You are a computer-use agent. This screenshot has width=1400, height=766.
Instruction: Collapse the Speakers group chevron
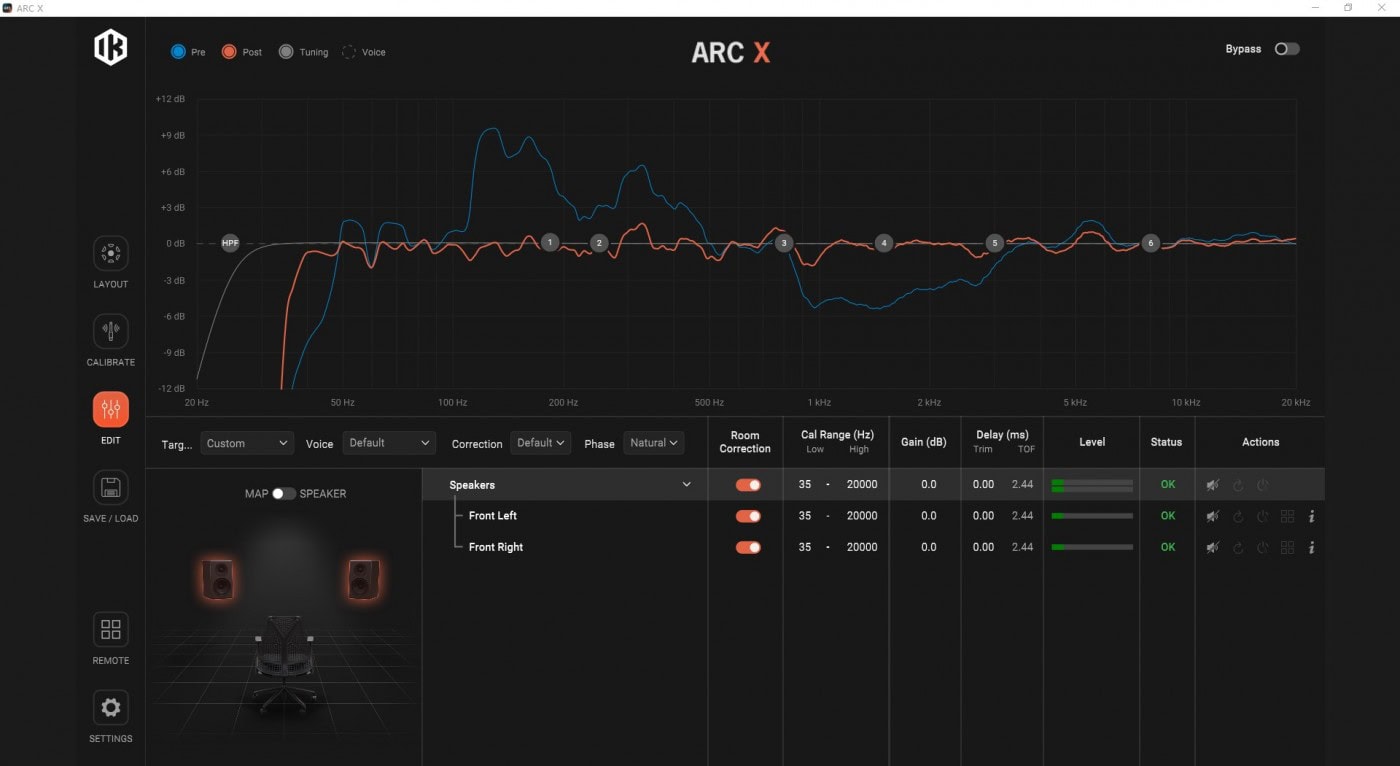pos(686,485)
